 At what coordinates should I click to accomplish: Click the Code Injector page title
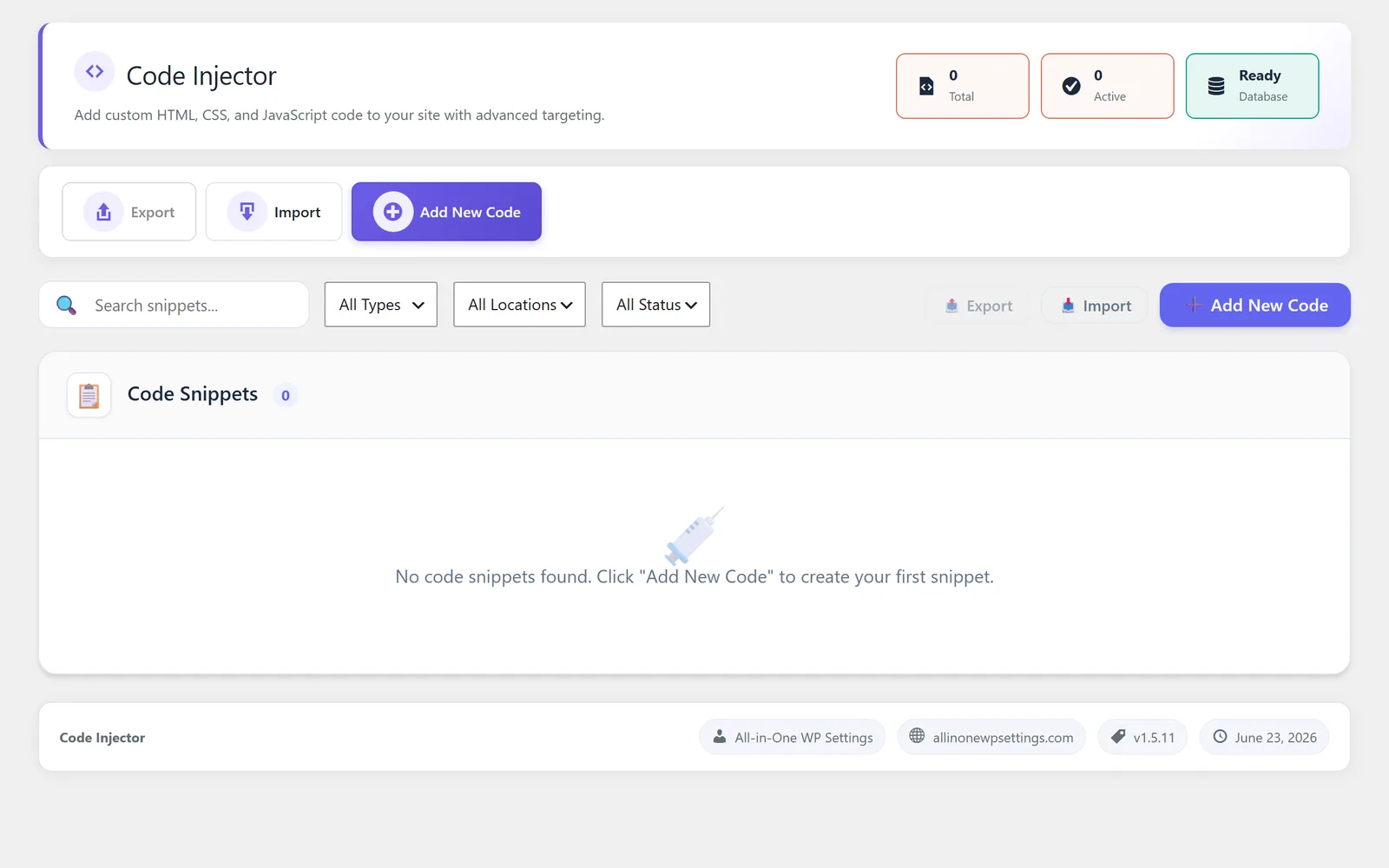pyautogui.click(x=201, y=76)
